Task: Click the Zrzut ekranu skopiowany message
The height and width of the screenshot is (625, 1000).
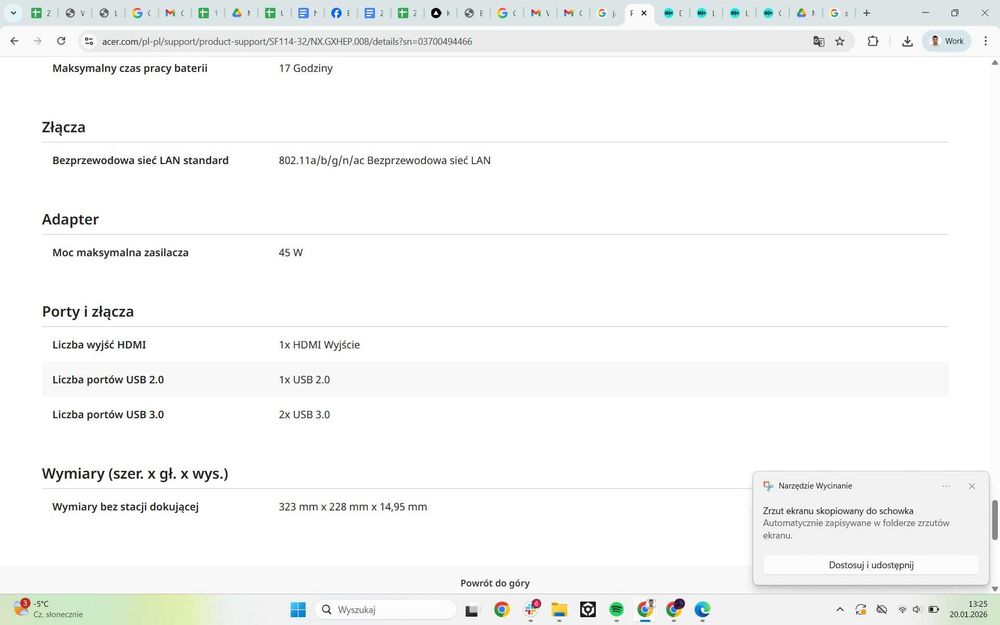Action: pyautogui.click(x=838, y=511)
